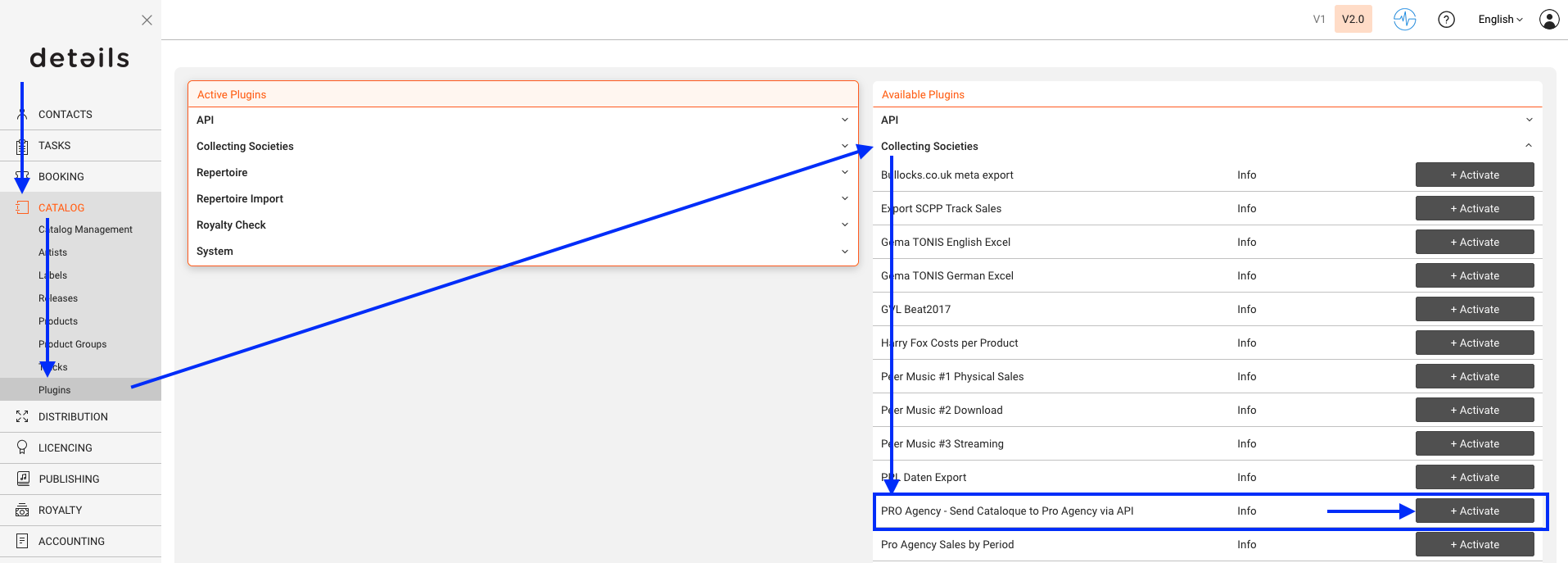Open the activity pulse monitor icon

click(1404, 20)
